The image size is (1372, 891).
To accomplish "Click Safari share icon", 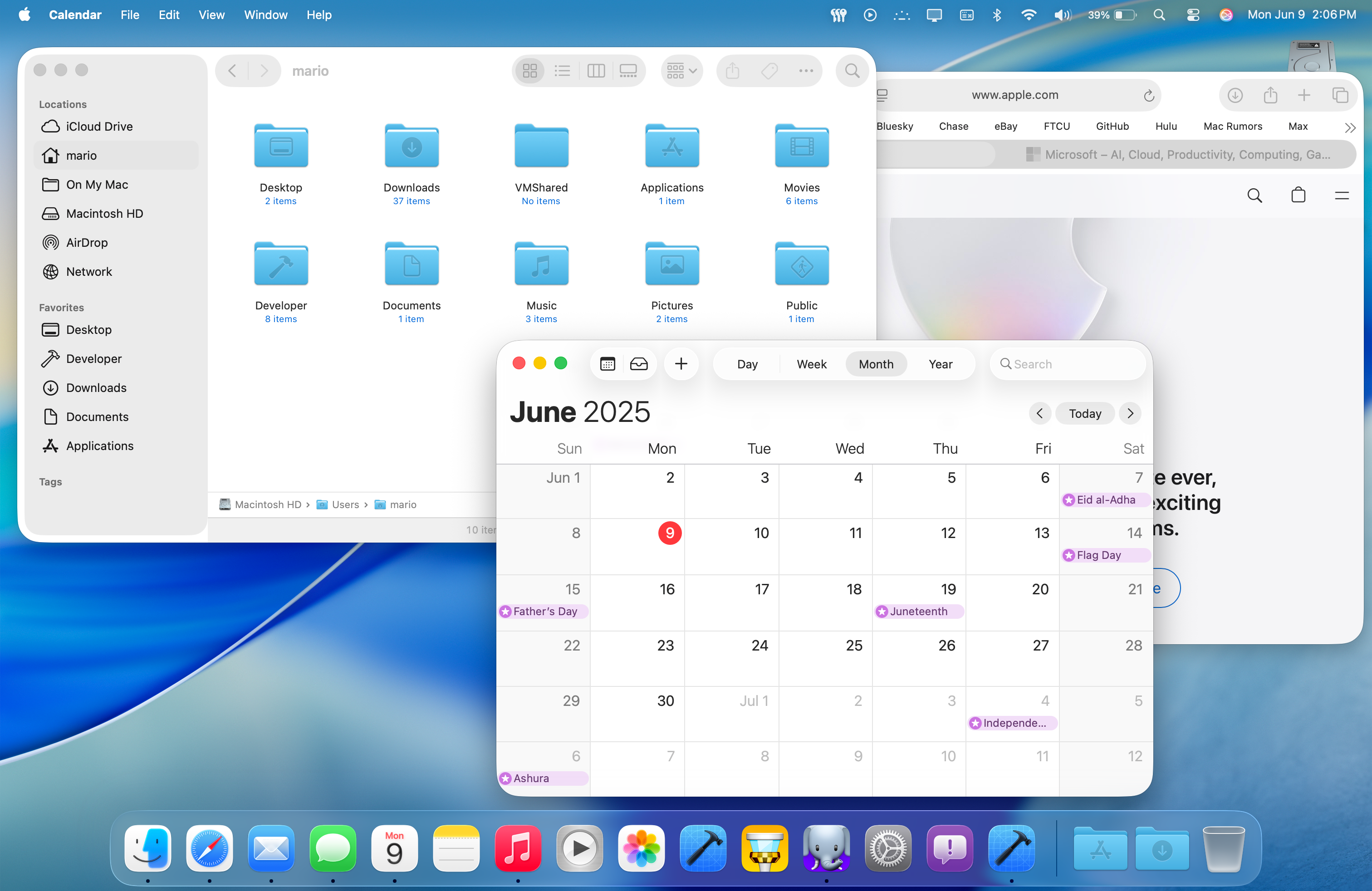I will [1270, 94].
